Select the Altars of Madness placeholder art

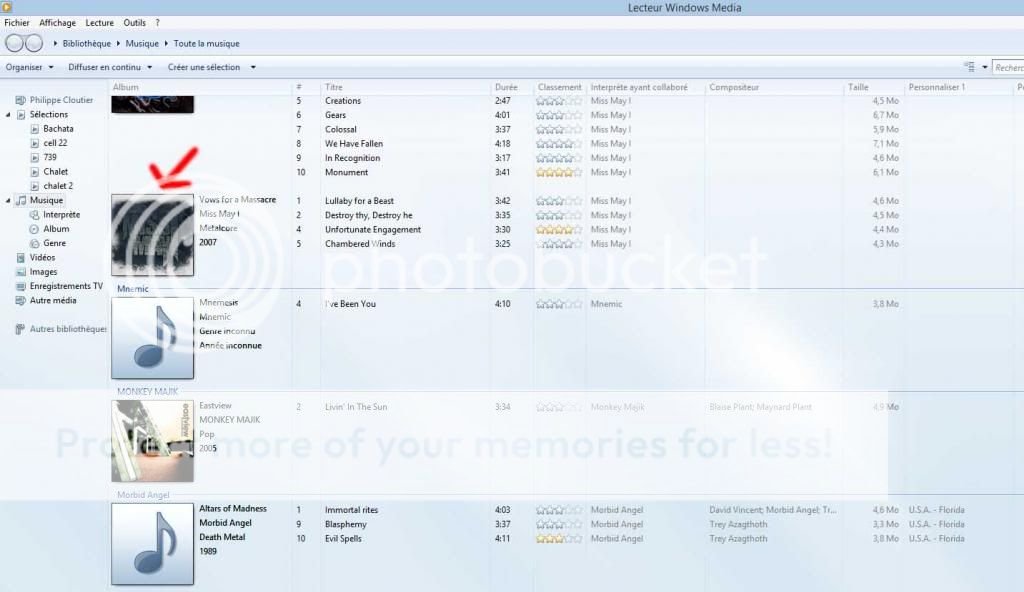[152, 544]
